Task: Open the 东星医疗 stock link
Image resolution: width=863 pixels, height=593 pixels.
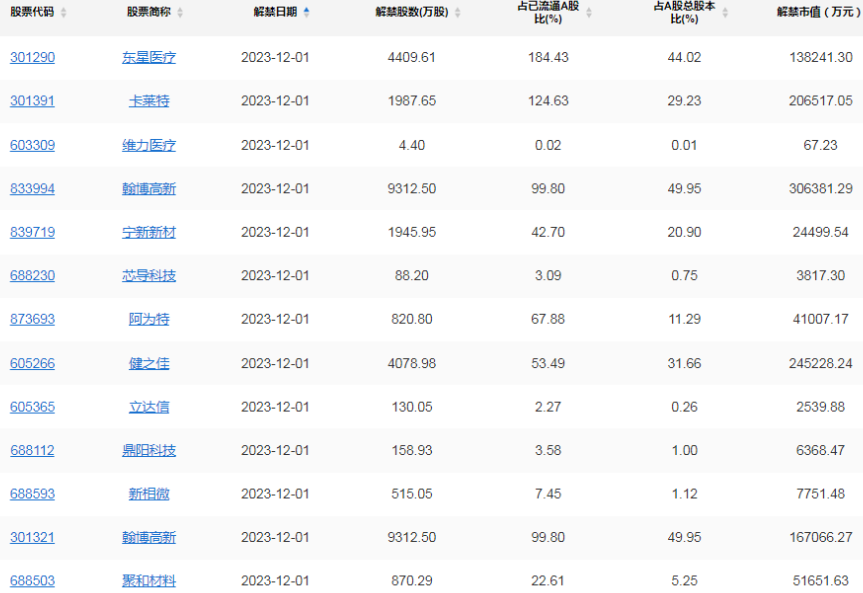Action: 149,57
